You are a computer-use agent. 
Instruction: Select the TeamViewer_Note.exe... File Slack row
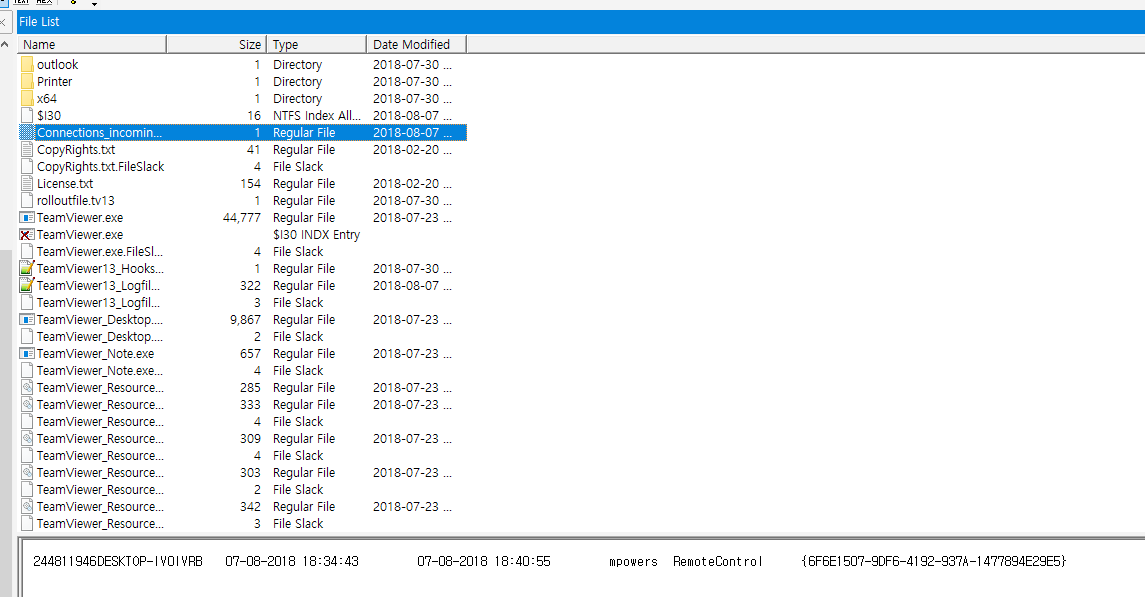pyautogui.click(x=242, y=371)
